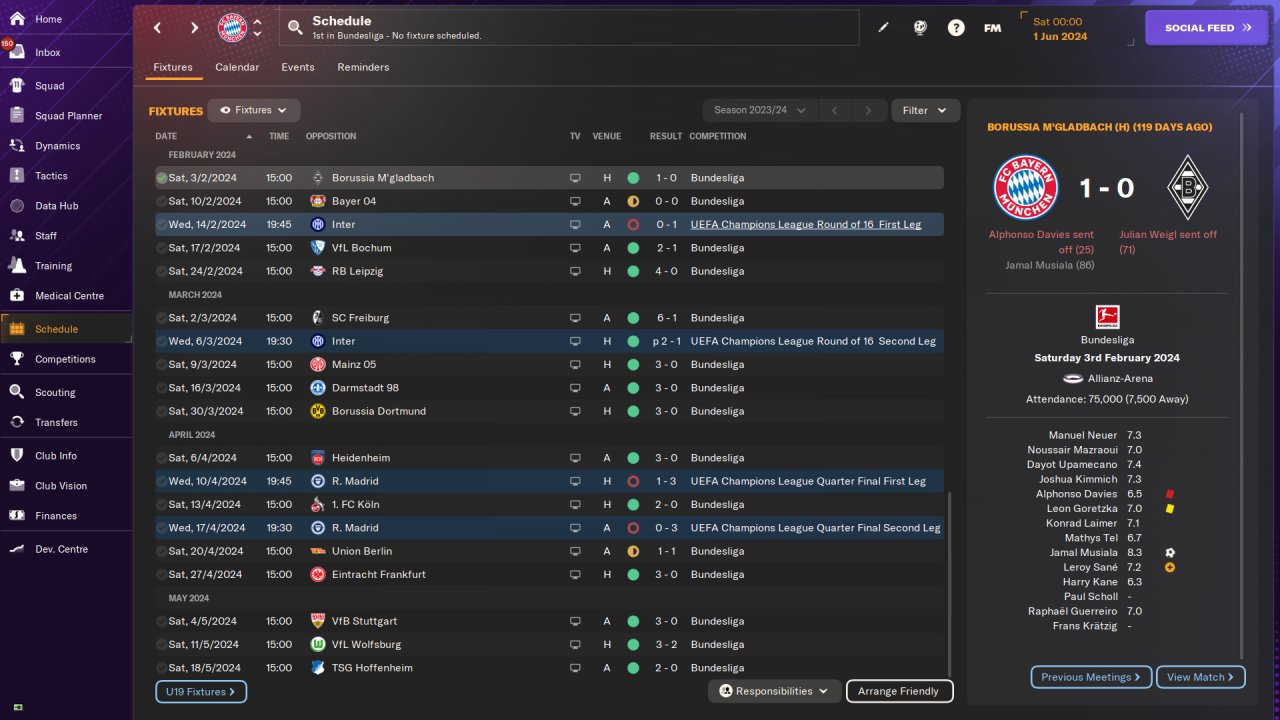Toggle the check circle for Sat, 24/2/2024 fixture

161,271
